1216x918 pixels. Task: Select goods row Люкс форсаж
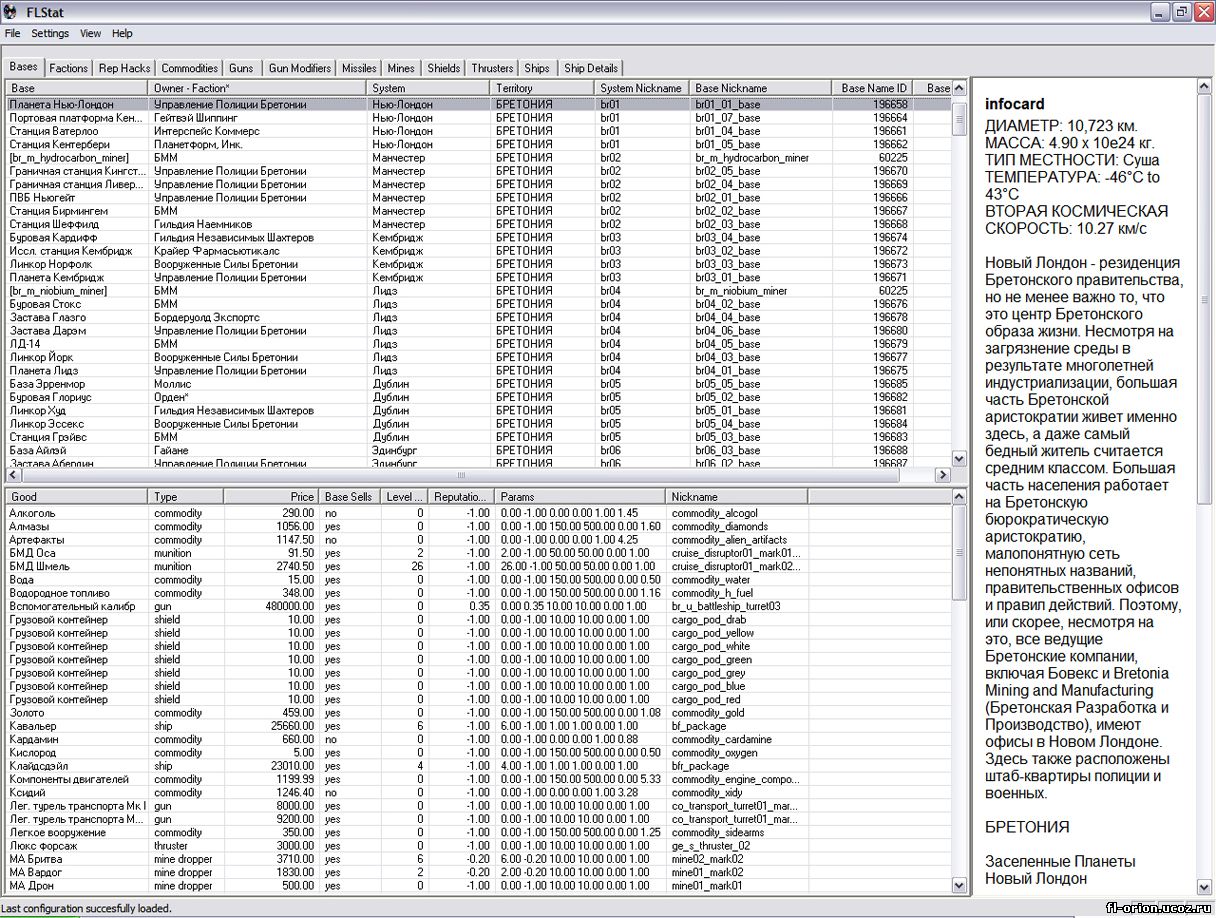478,845
